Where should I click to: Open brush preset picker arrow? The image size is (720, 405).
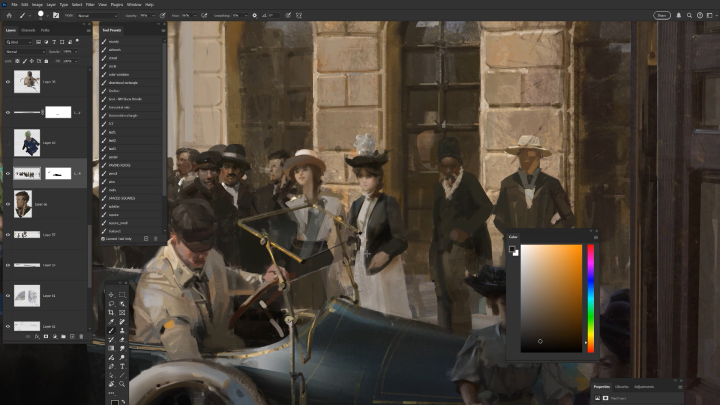tap(47, 16)
